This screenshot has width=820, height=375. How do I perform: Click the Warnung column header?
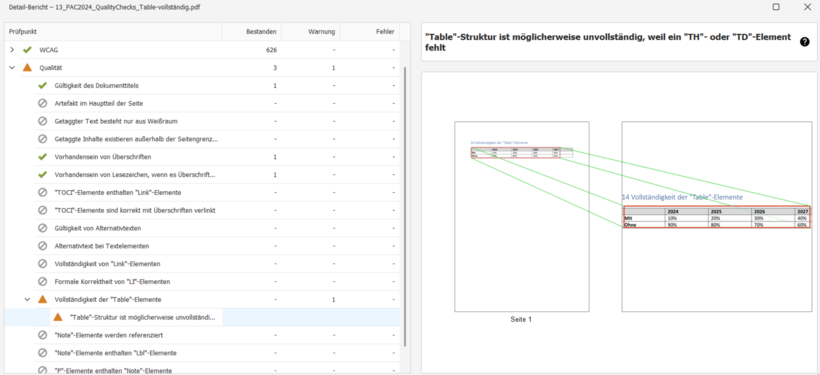[x=311, y=31]
